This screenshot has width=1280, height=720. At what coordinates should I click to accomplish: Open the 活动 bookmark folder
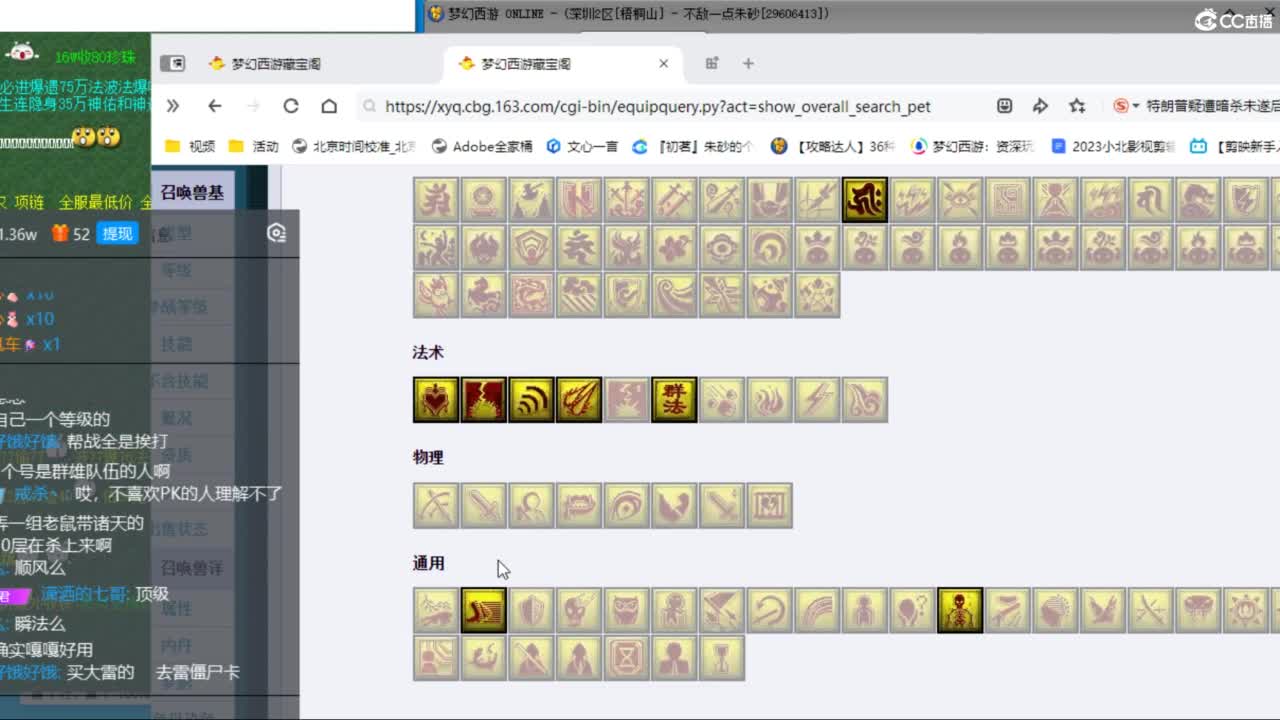[x=253, y=146]
